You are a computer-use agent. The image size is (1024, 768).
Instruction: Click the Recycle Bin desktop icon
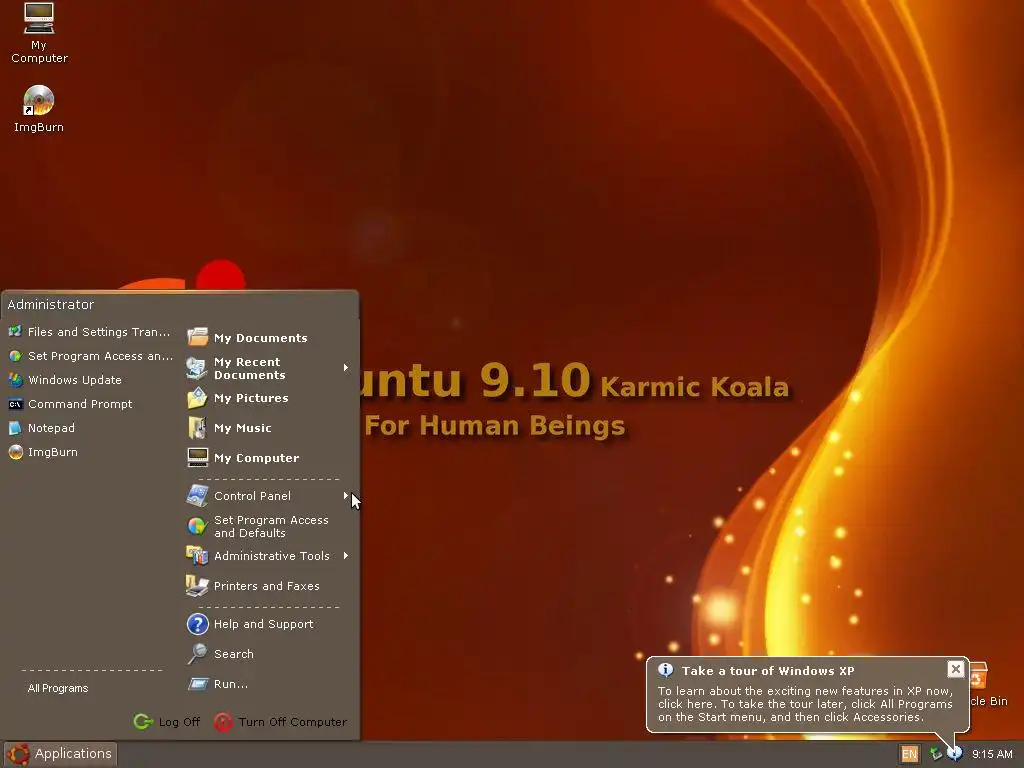(x=978, y=677)
